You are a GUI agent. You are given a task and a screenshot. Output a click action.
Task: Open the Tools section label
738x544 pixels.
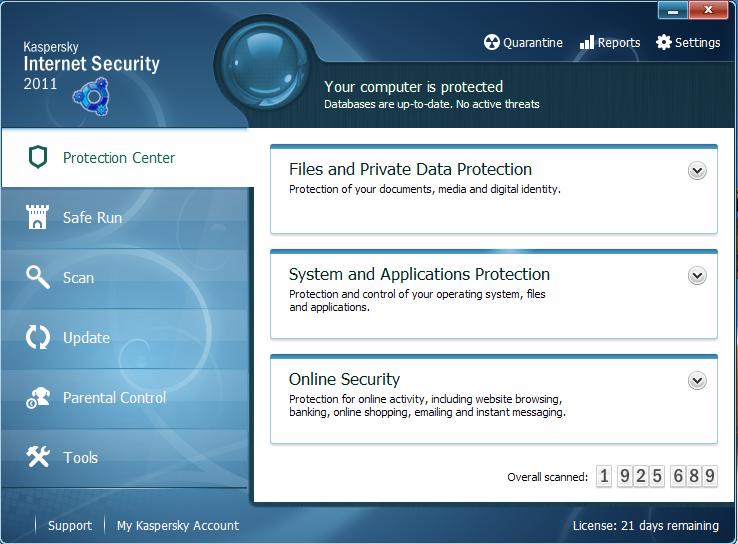pyautogui.click(x=80, y=457)
